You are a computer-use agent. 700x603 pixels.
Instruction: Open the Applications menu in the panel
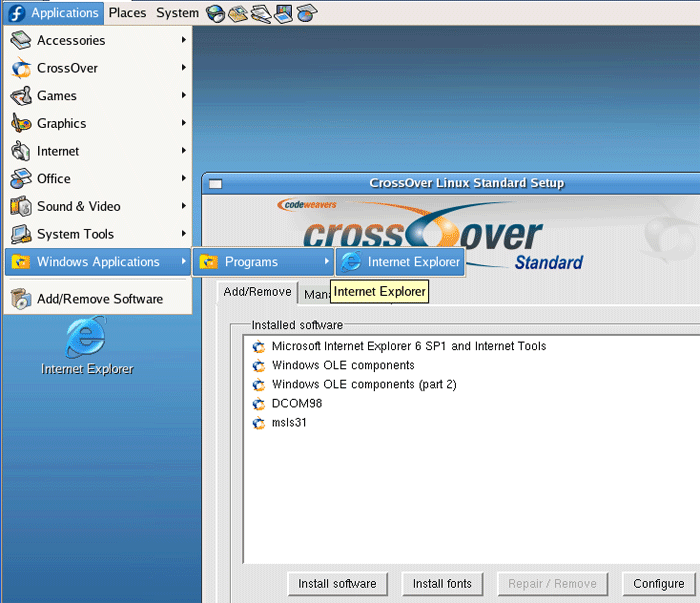[54, 13]
